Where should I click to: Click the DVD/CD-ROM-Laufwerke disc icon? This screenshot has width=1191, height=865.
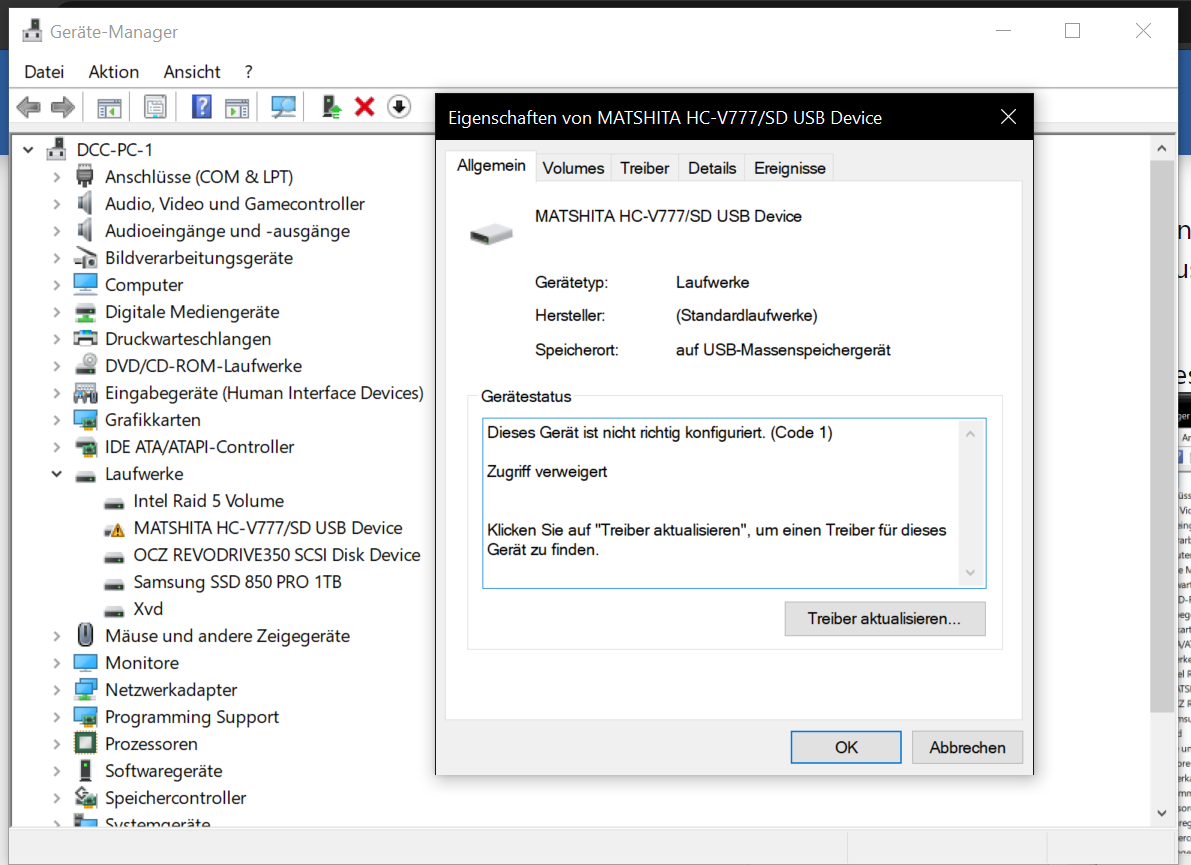click(x=86, y=365)
